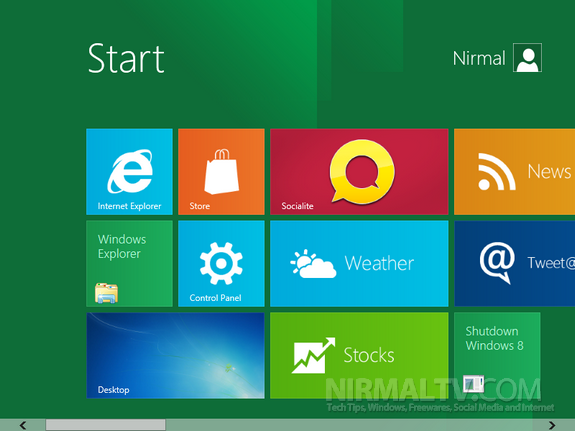Click the horizontal scrollbar thumb
The image size is (575, 431).
click(106, 425)
